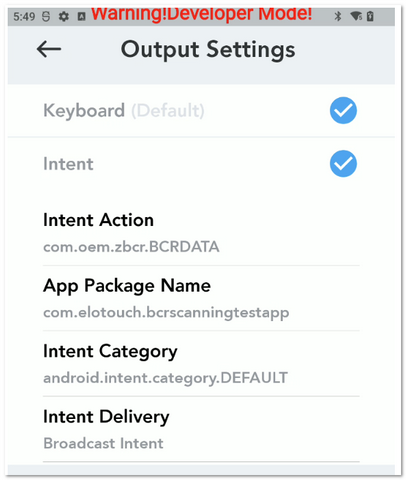Open the Intent Category setting
This screenshot has height=480, width=406.
click(201, 364)
